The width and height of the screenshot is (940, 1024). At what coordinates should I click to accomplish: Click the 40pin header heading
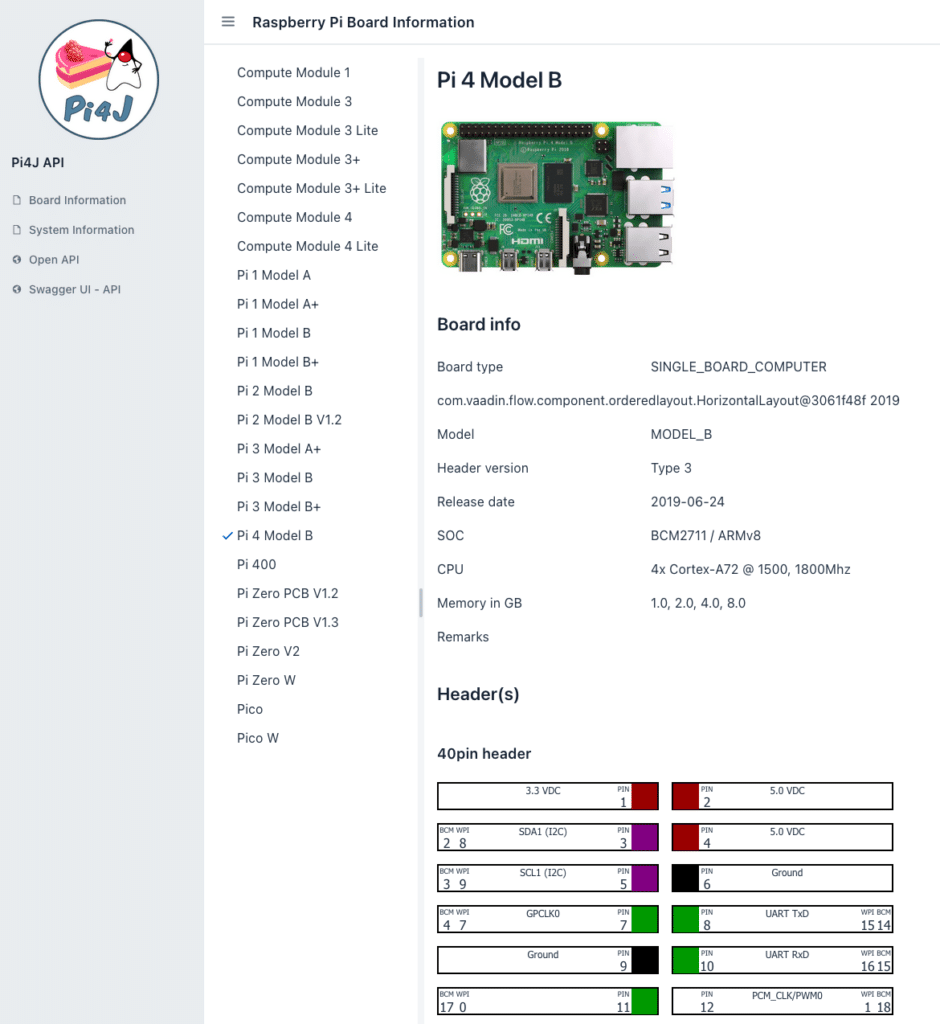coord(484,754)
